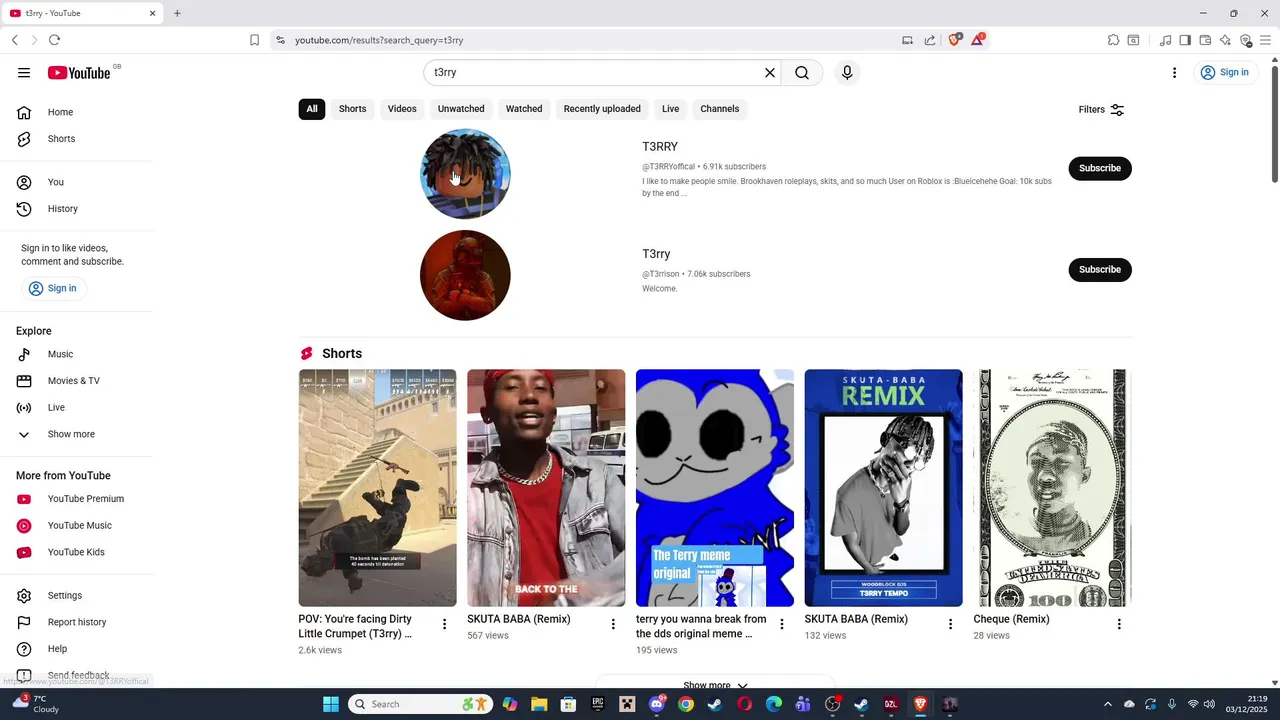This screenshot has height=720, width=1280.
Task: Expand Show more below the Shorts row
Action: [715, 685]
